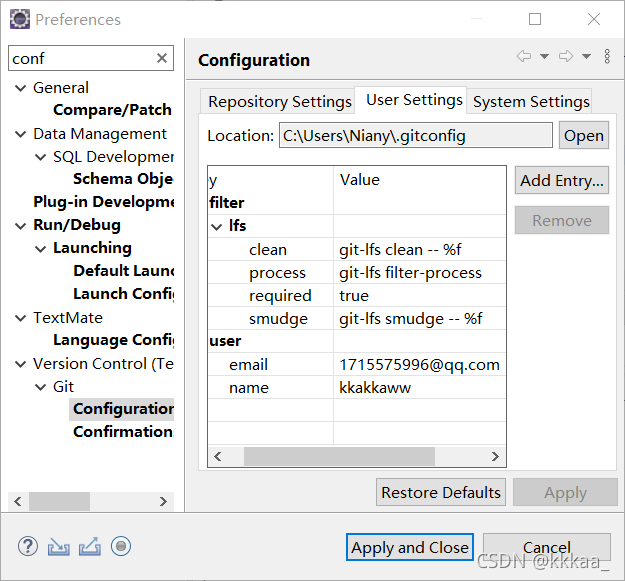Collapse the Data Management tree node
Screen dimensions: 625x581
pyautogui.click(x=20, y=134)
